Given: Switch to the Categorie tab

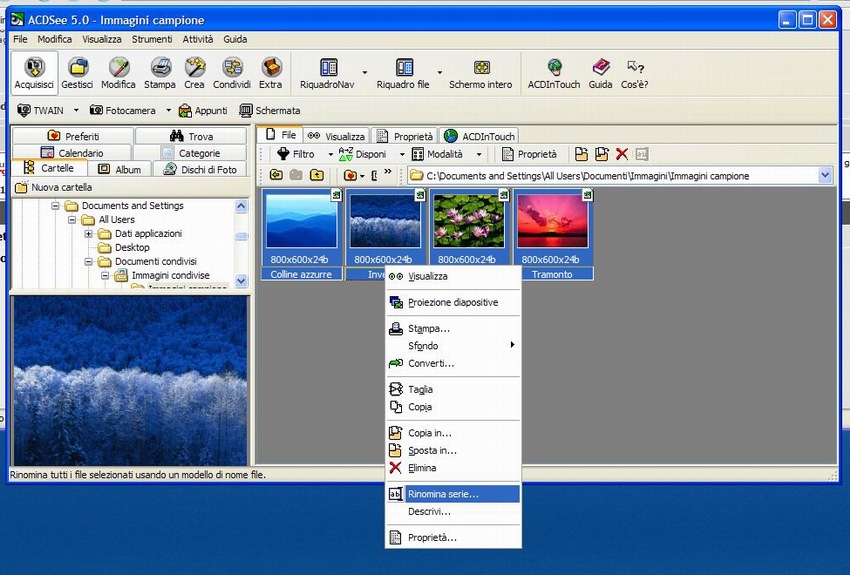Looking at the screenshot, I should pyautogui.click(x=190, y=153).
